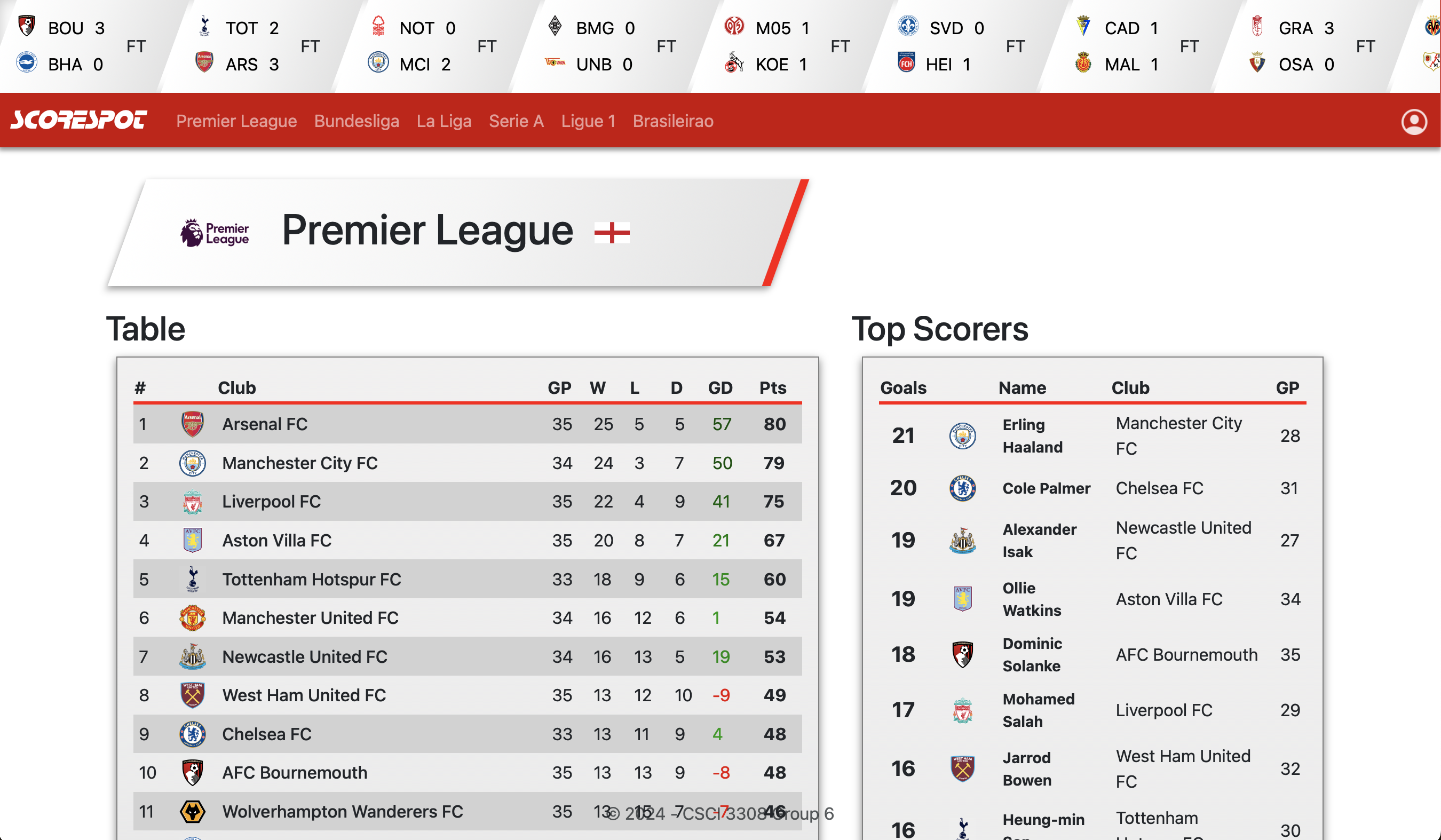Screen dimensions: 1441x840
Task: Open the TOT vs ARS match result
Action: coord(255,46)
